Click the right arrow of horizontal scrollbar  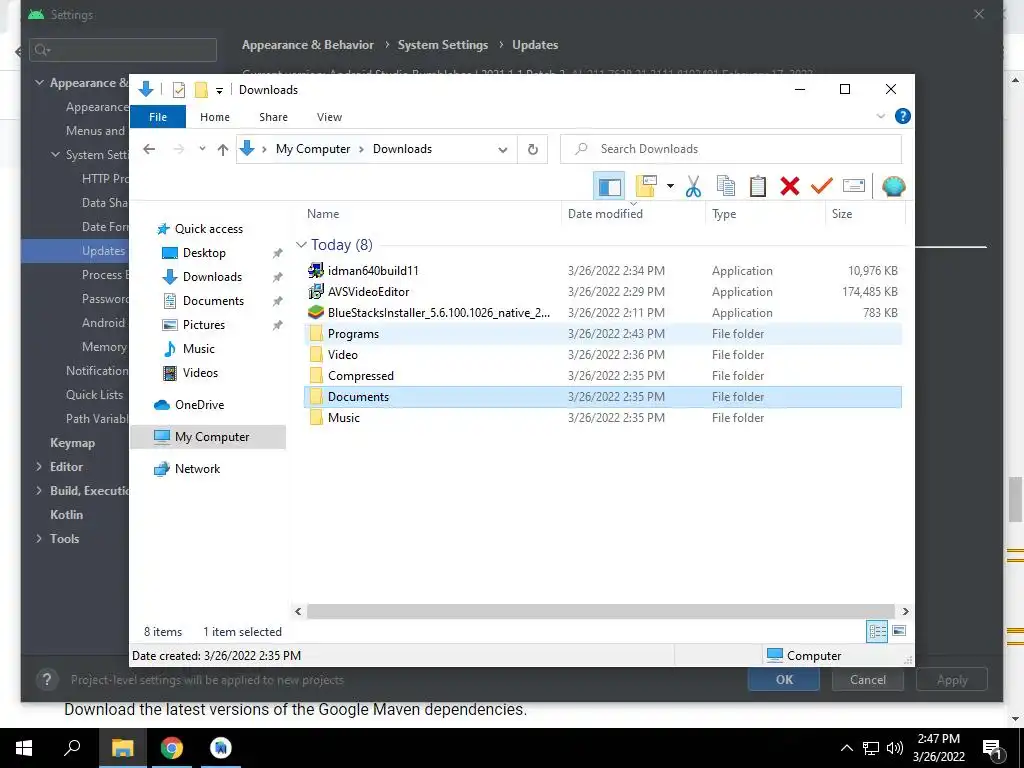pos(905,611)
